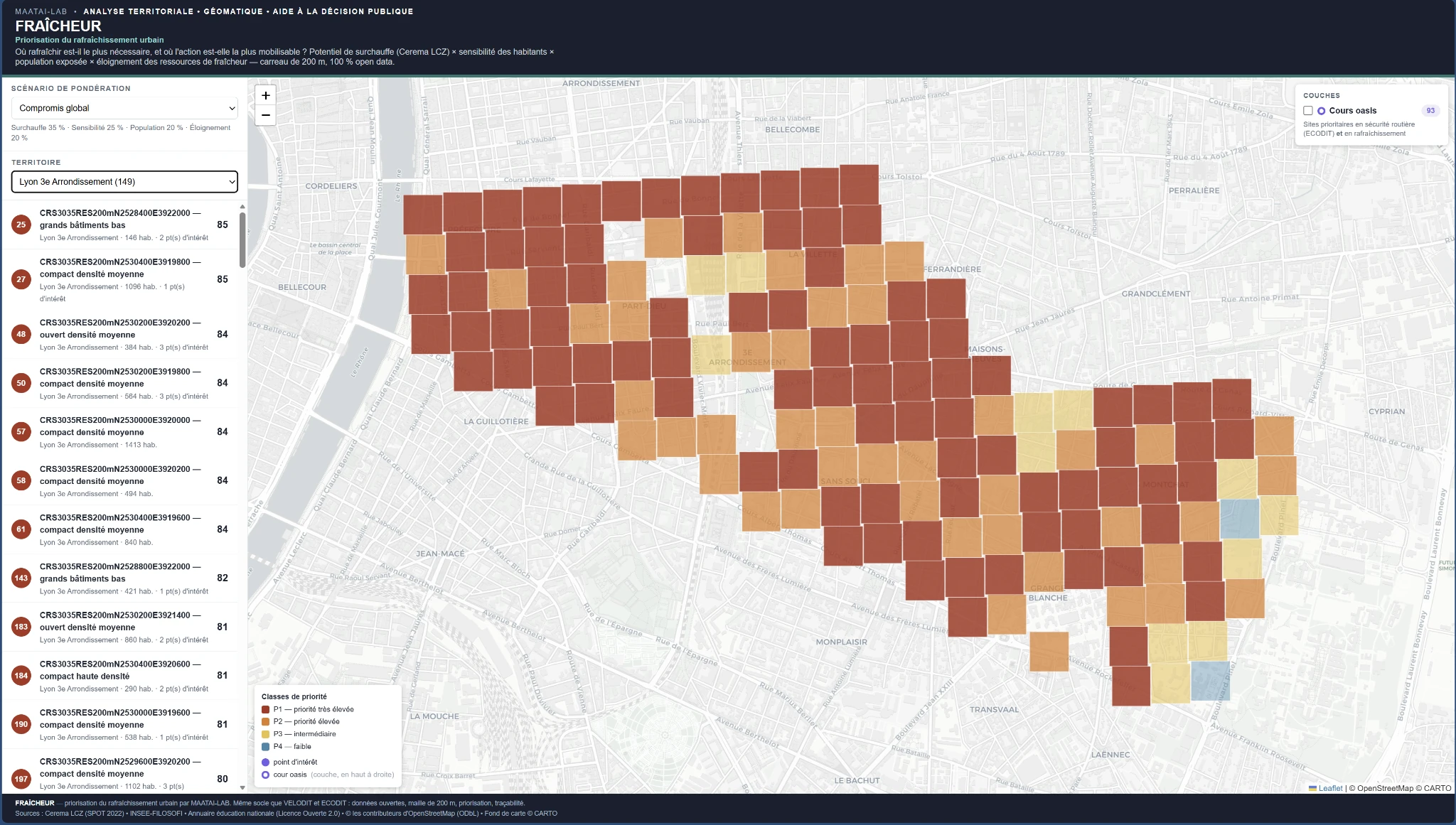The image size is (1456, 825).
Task: Open the Leaflet attribution link
Action: [1330, 788]
